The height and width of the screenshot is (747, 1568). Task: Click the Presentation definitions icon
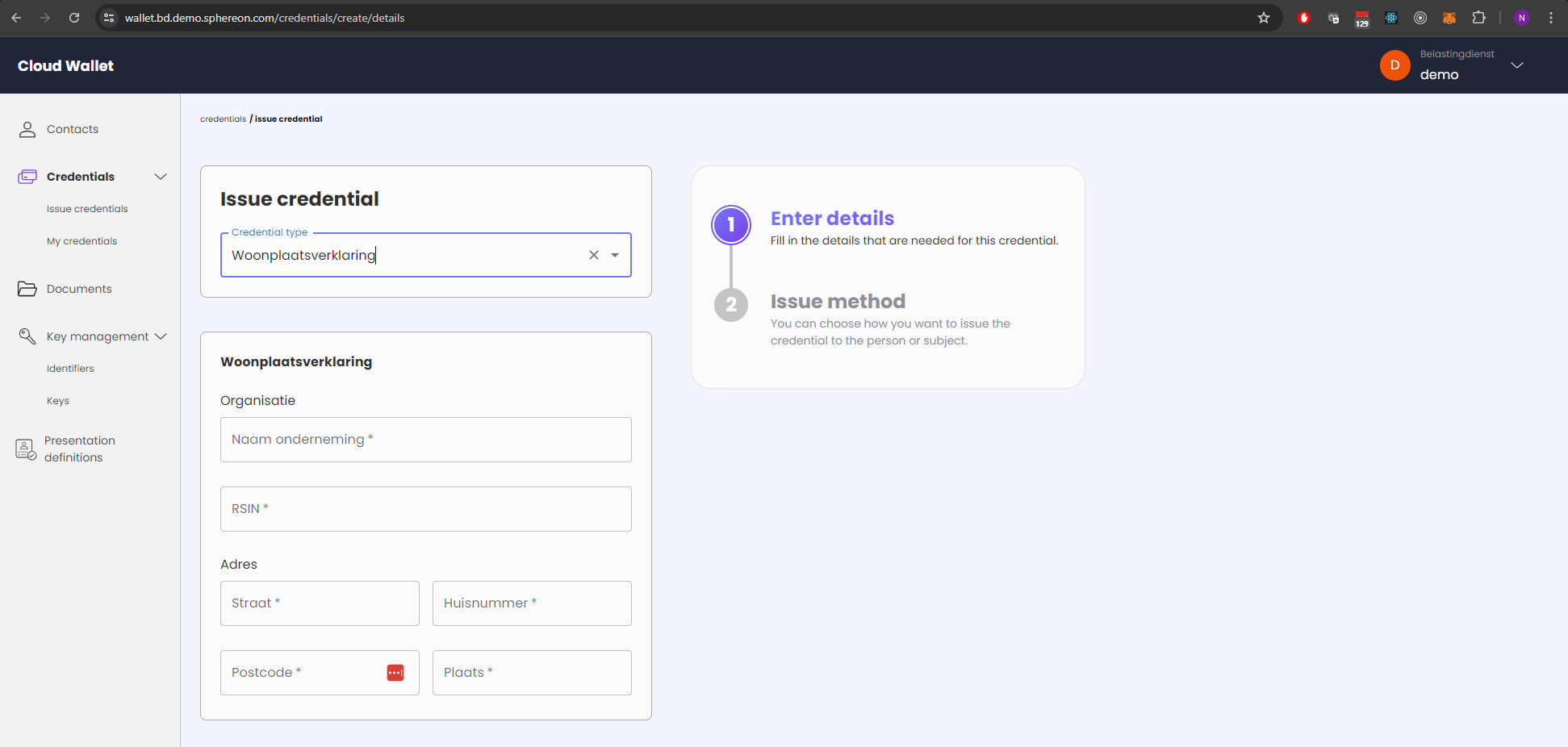coord(26,449)
